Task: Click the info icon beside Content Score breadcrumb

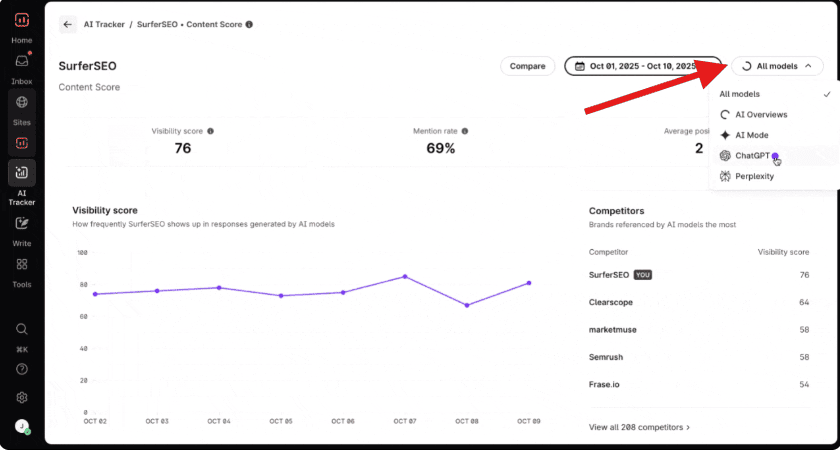Action: 249,24
